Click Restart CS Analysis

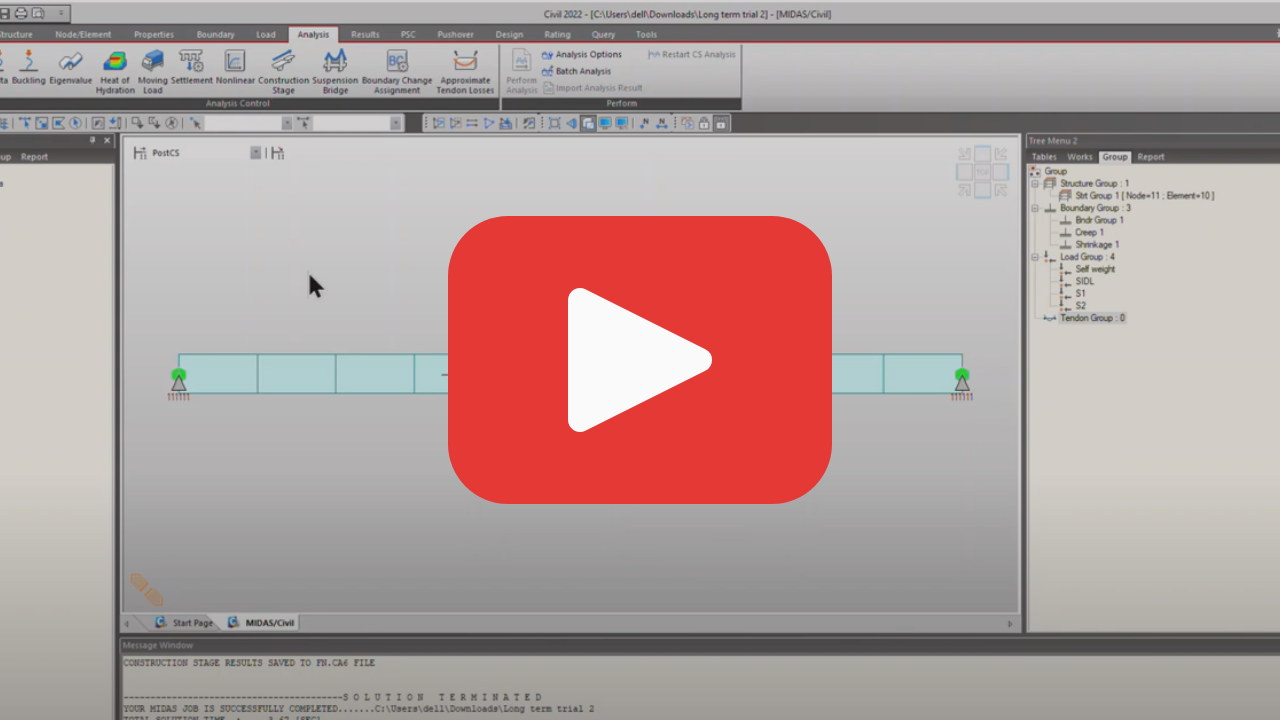(691, 55)
